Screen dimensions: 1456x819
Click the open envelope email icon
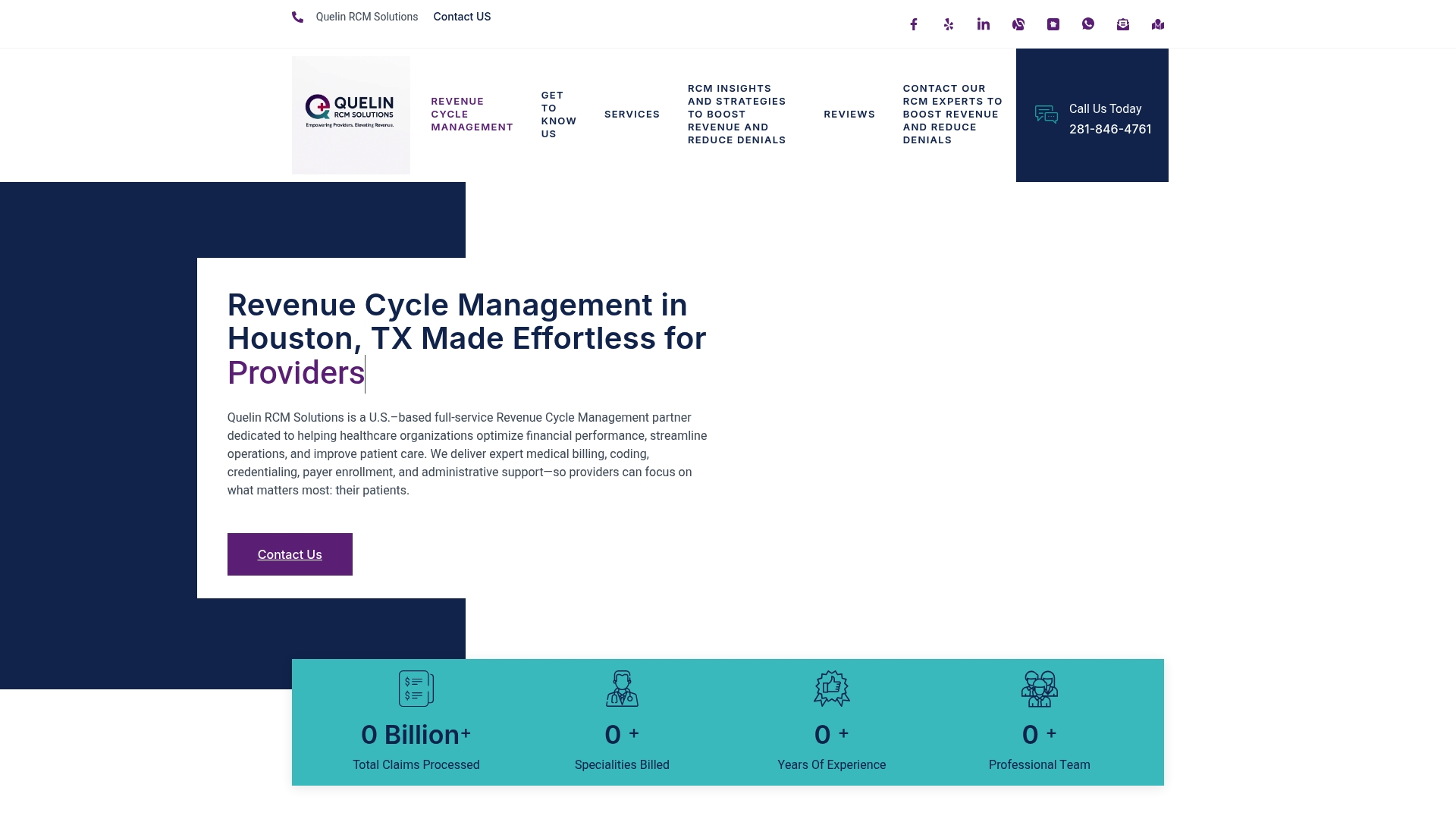[1123, 24]
